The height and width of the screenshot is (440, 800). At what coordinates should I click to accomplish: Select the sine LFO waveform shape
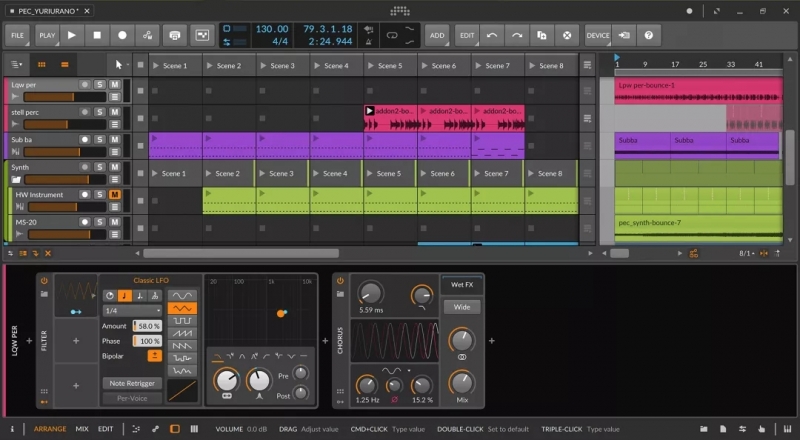182,296
